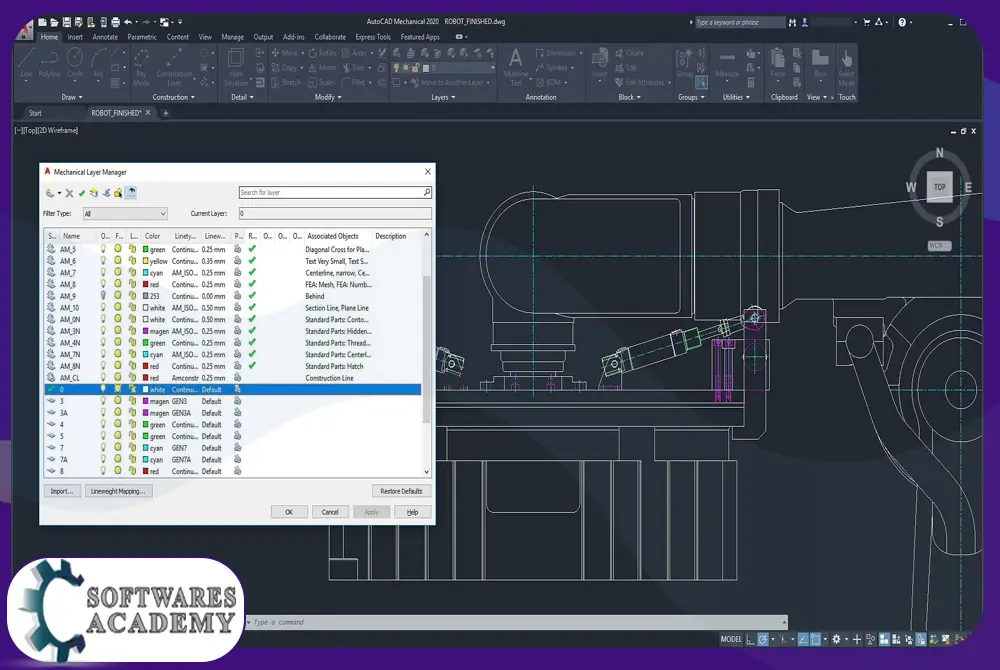The width and height of the screenshot is (1000, 670).
Task: Toggle the freeze sun icon for layer AM_7
Action: [118, 272]
